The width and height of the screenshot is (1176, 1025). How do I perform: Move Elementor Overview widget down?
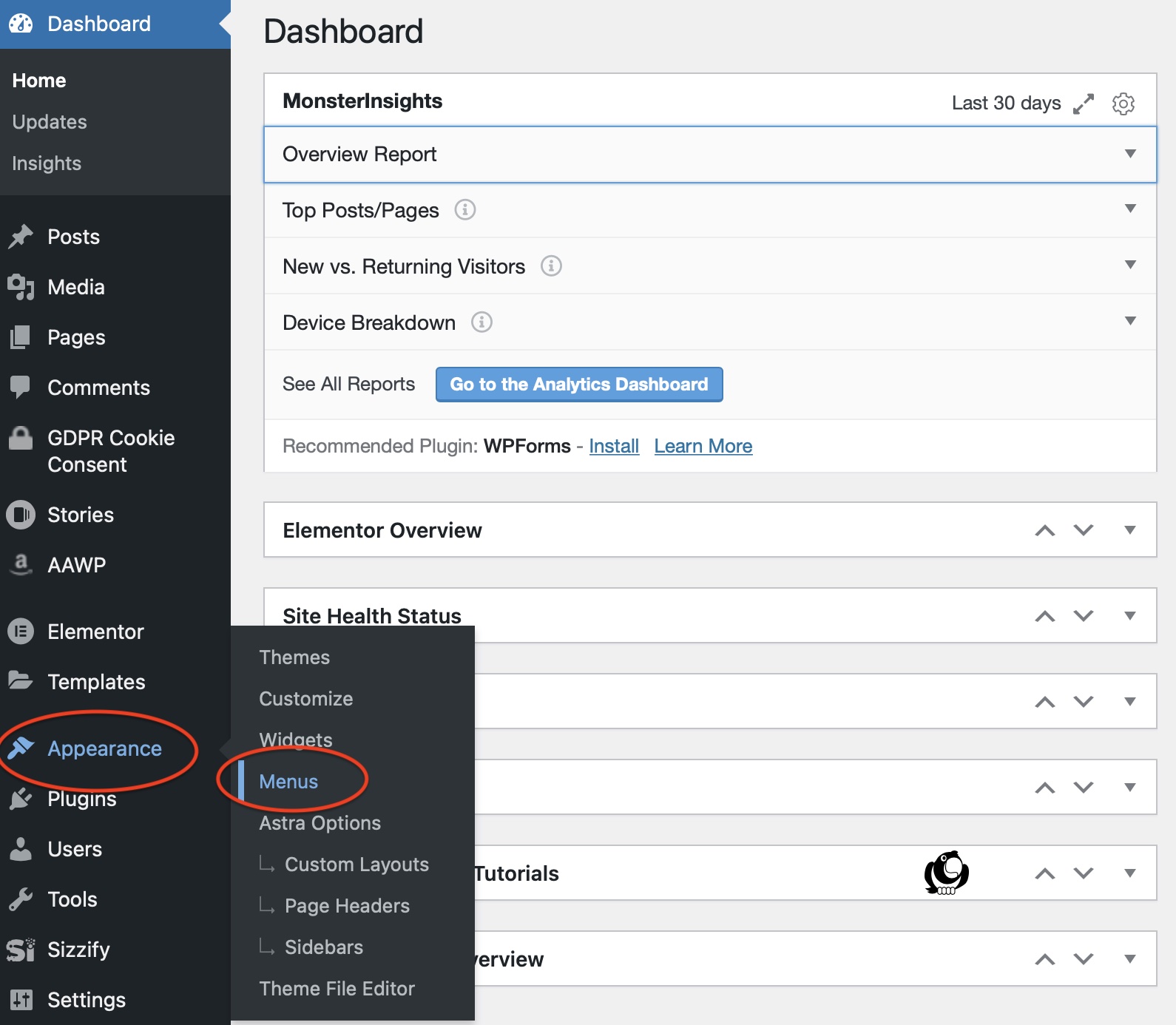(x=1084, y=530)
